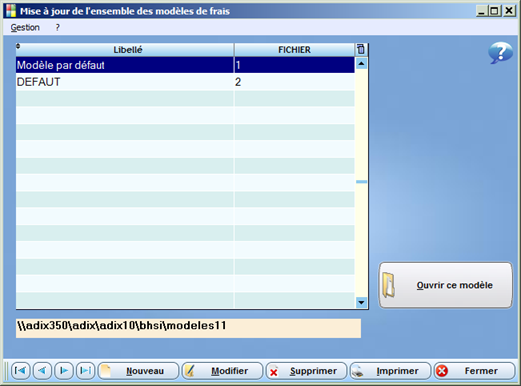Select the DEFAUT row
The width and height of the screenshot is (521, 386).
(x=185, y=82)
